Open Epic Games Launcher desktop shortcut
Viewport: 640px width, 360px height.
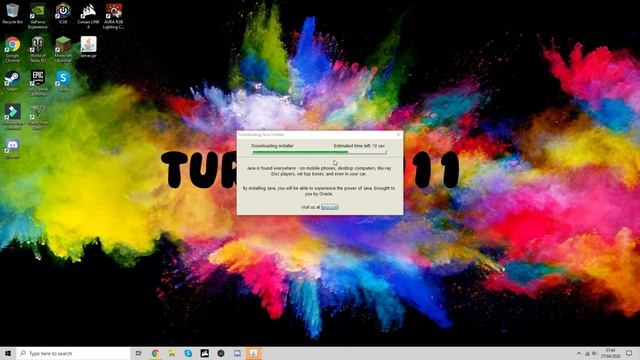pyautogui.click(x=38, y=82)
